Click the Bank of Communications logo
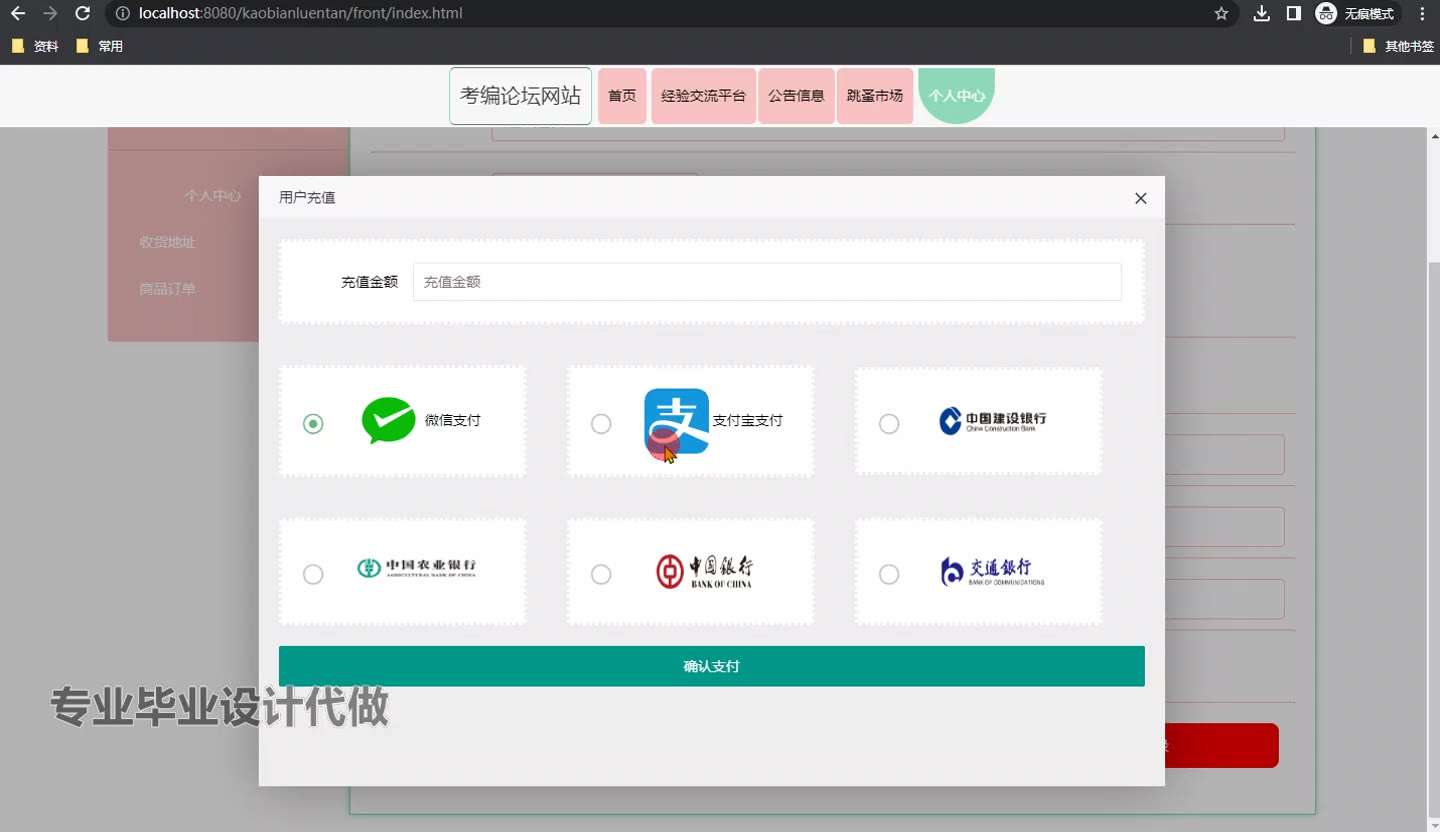 pos(993,572)
